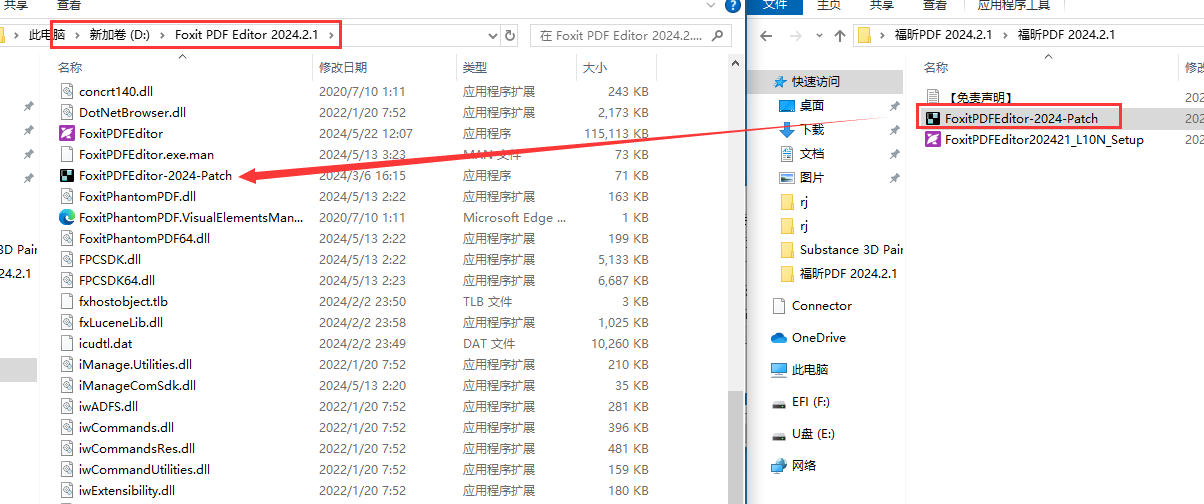Refresh the Foxit PDF Editor 2024.2.1 folder

click(x=510, y=35)
